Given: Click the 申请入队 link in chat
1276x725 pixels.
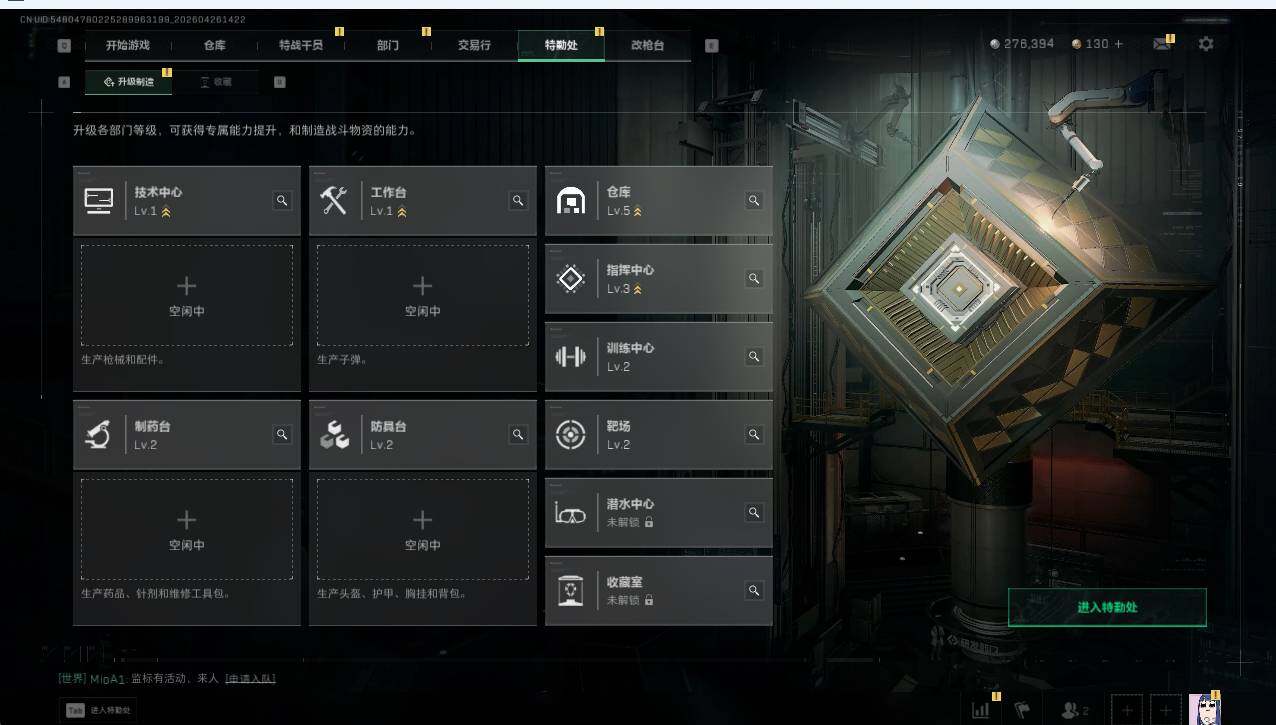Looking at the screenshot, I should (x=250, y=679).
